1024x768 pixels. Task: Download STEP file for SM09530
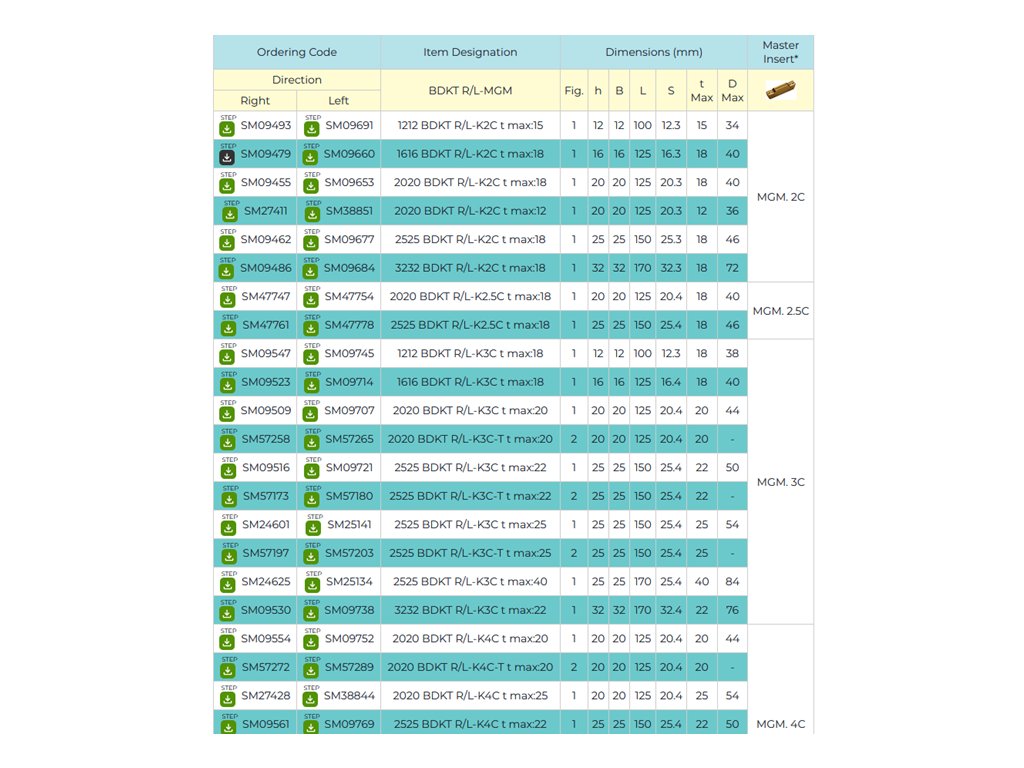(227, 611)
